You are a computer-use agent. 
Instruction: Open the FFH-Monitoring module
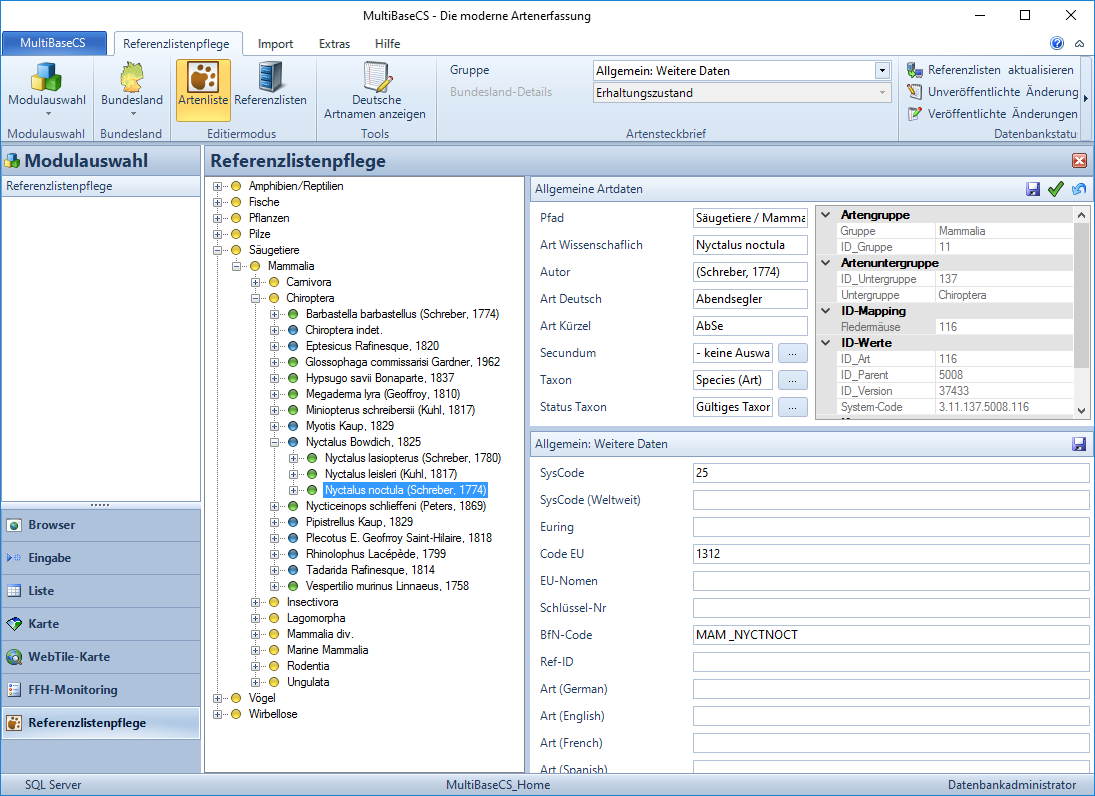click(101, 690)
